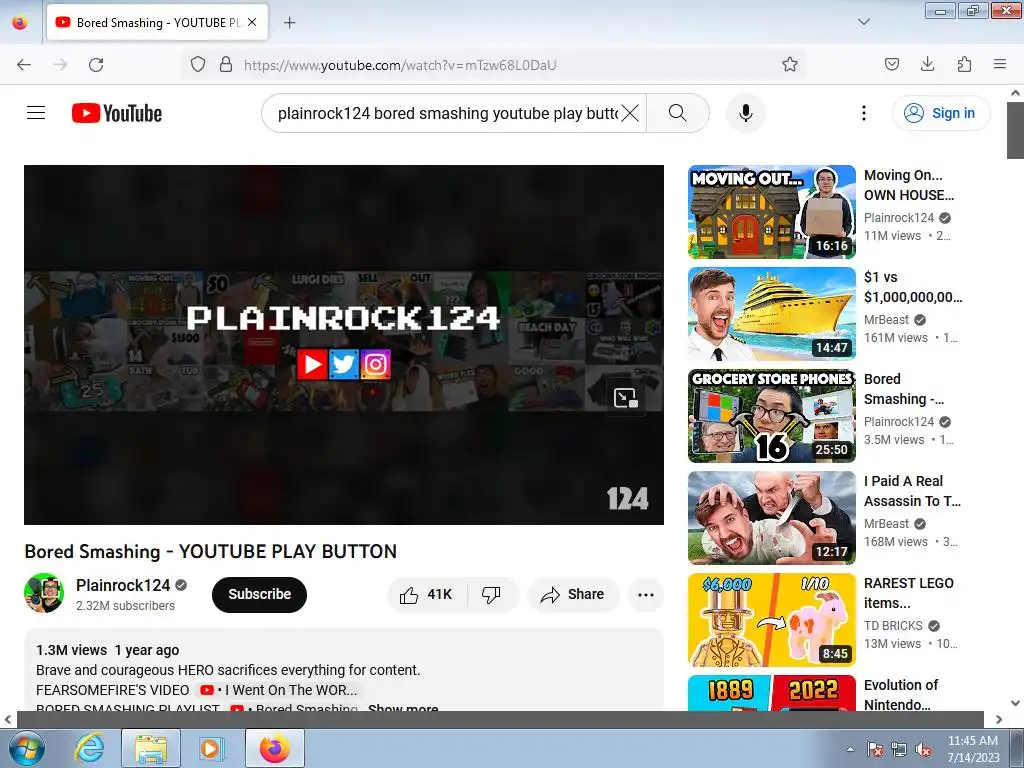The height and width of the screenshot is (768, 1024).
Task: Click the Twitter icon in the video banner
Action: click(x=344, y=364)
